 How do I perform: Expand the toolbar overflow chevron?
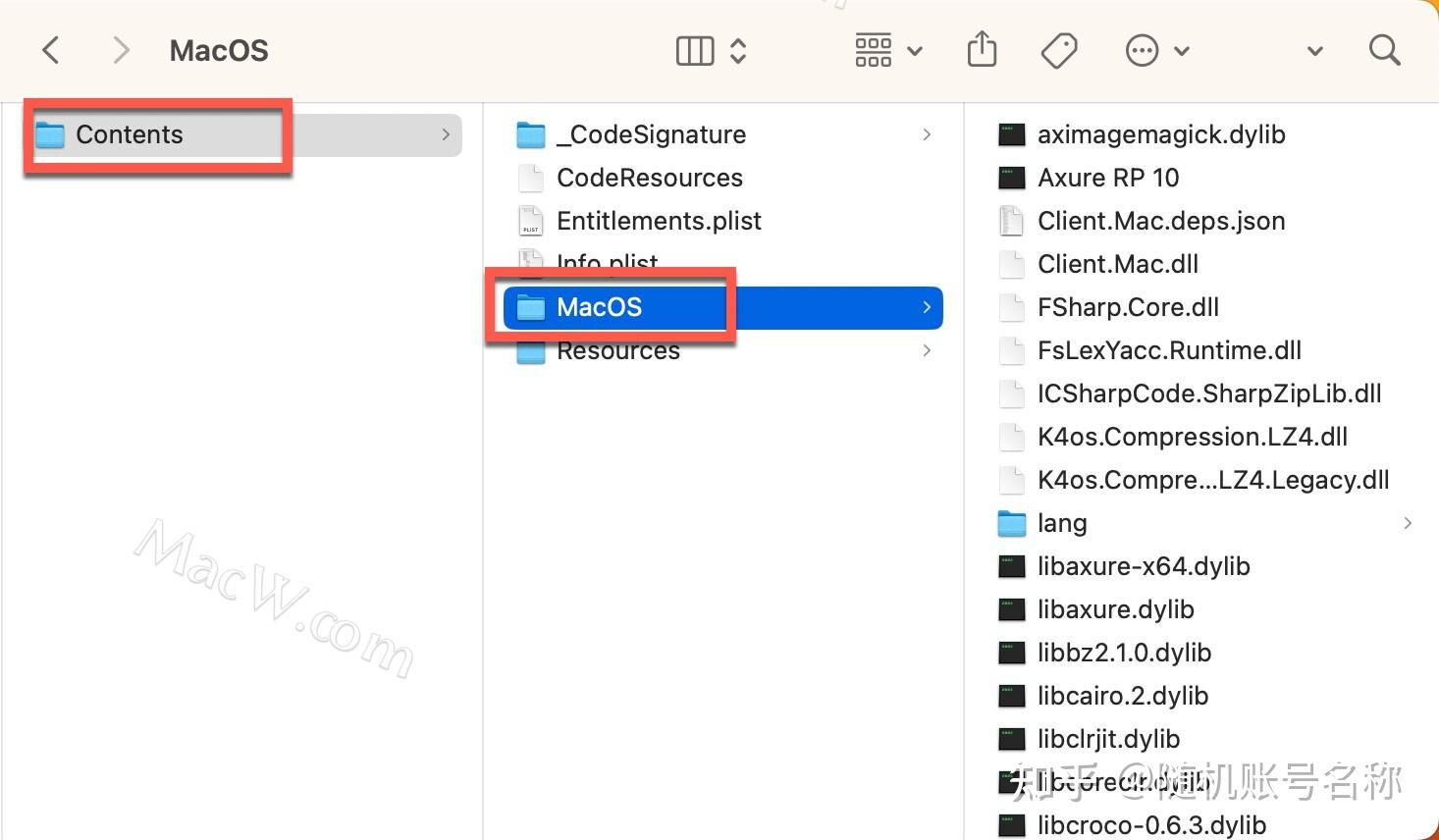[x=1315, y=51]
